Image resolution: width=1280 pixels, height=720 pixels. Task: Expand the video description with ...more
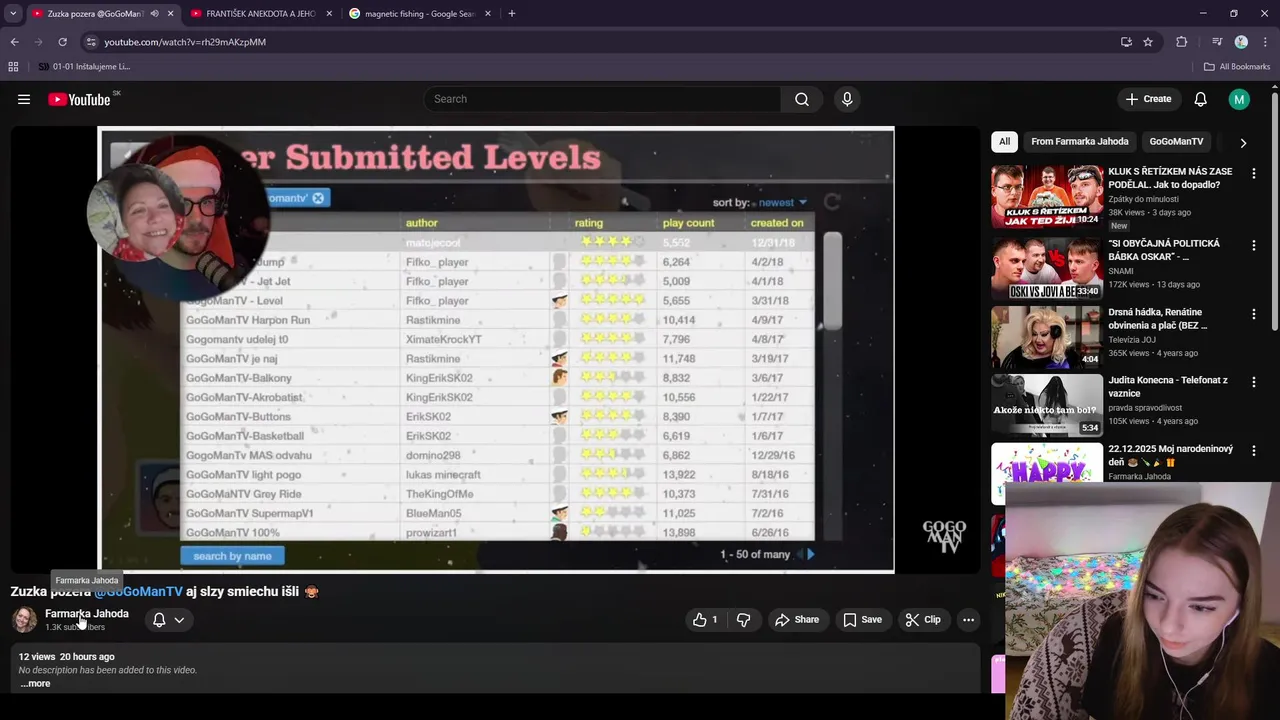pyautogui.click(x=35, y=684)
